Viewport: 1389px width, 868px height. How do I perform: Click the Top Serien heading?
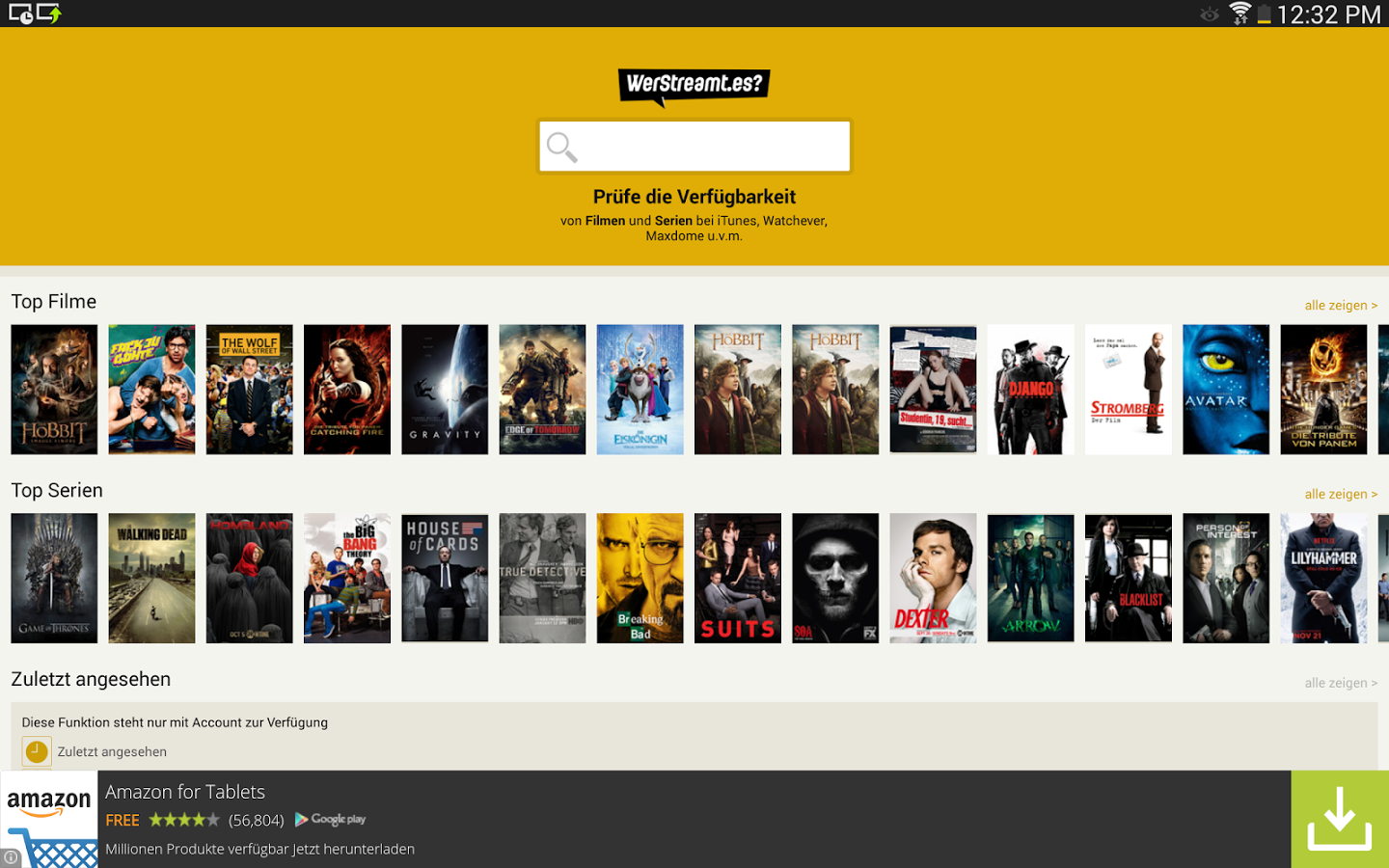[x=57, y=491]
